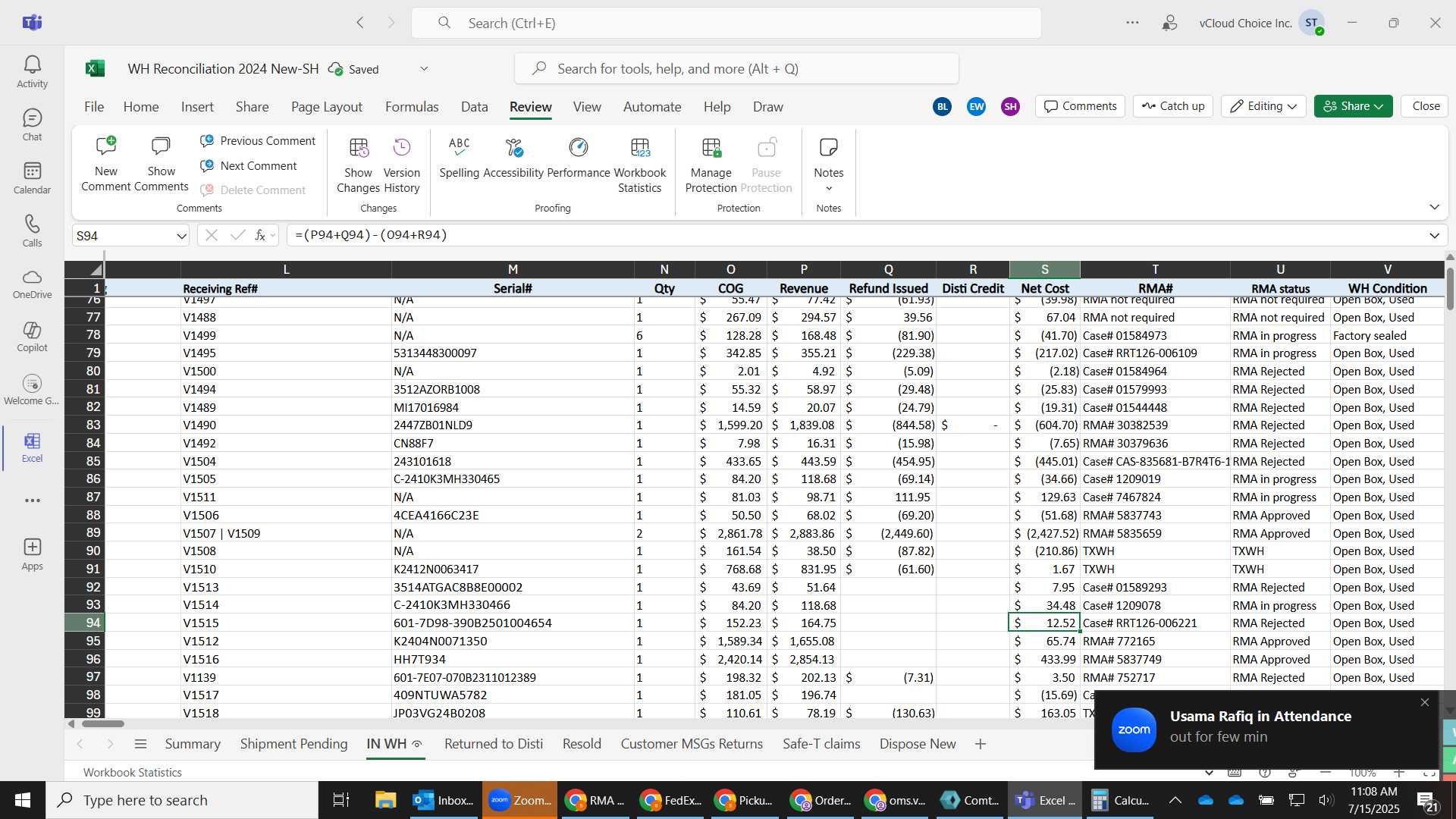Switch to Safe-T claims sheet
The image size is (1456, 819).
pos(821,744)
